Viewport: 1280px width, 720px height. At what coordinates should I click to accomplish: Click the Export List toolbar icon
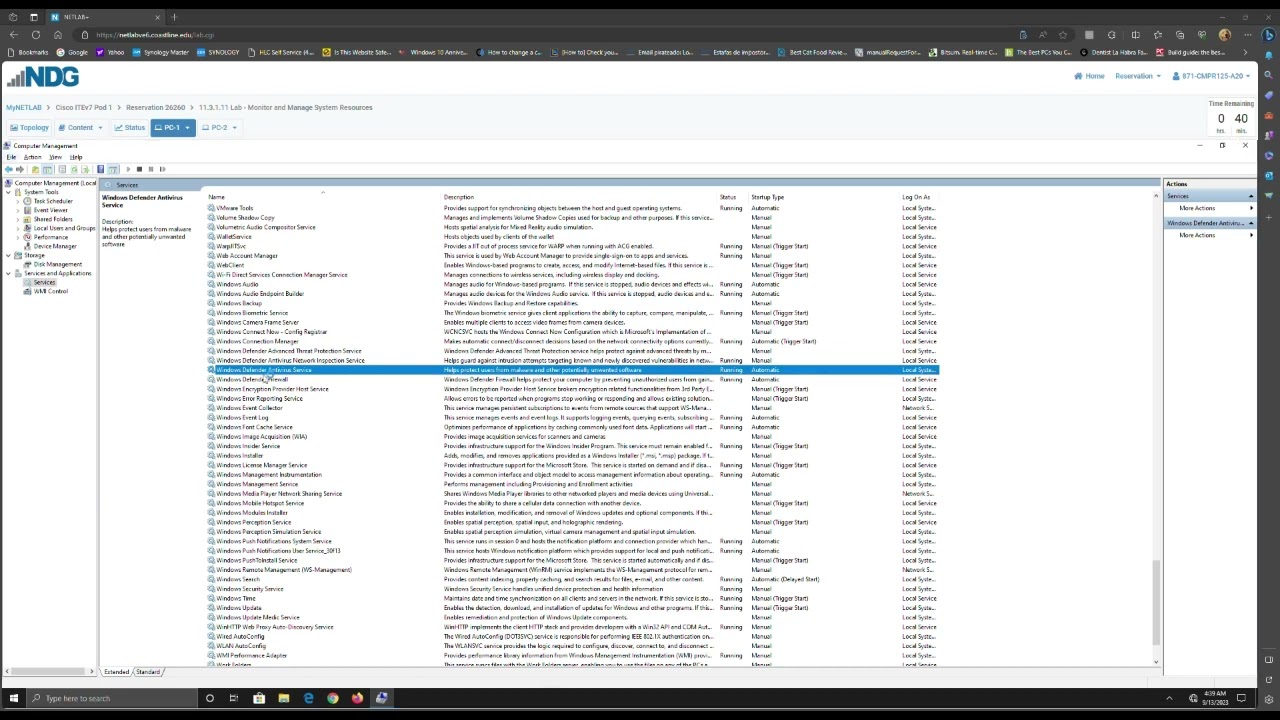85,169
